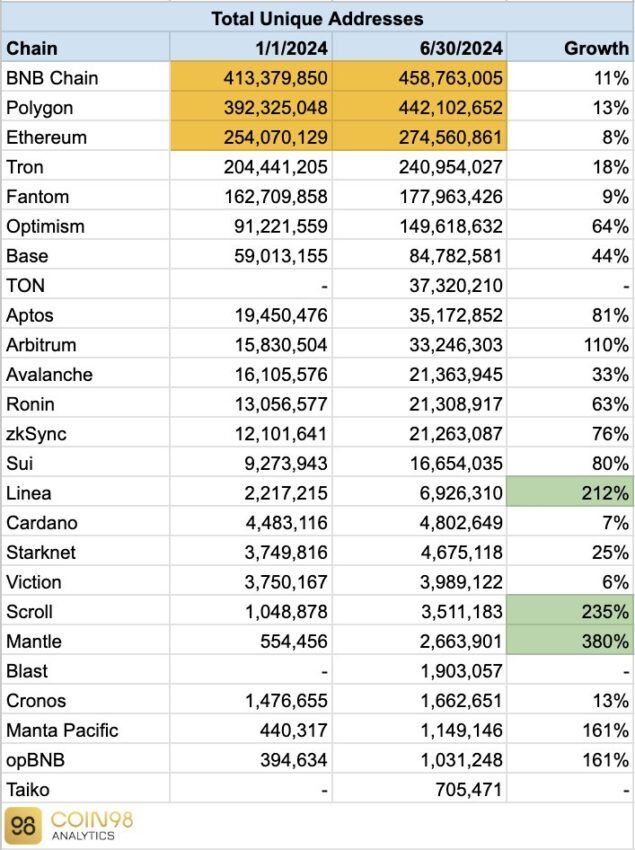Select the Total Unique Addresses title cell
This screenshot has height=850, width=635.
pos(317,18)
